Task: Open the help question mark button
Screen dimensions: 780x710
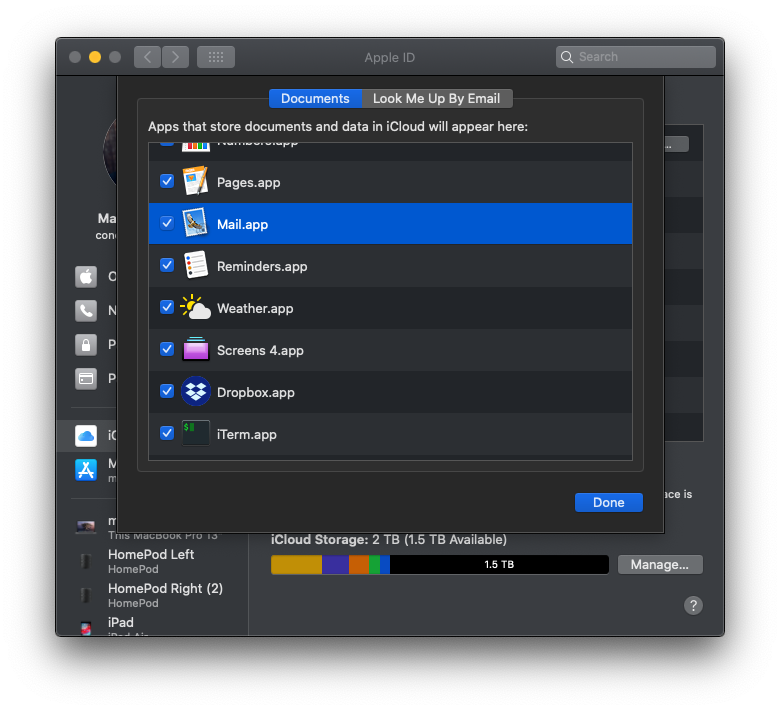Action: (x=693, y=605)
